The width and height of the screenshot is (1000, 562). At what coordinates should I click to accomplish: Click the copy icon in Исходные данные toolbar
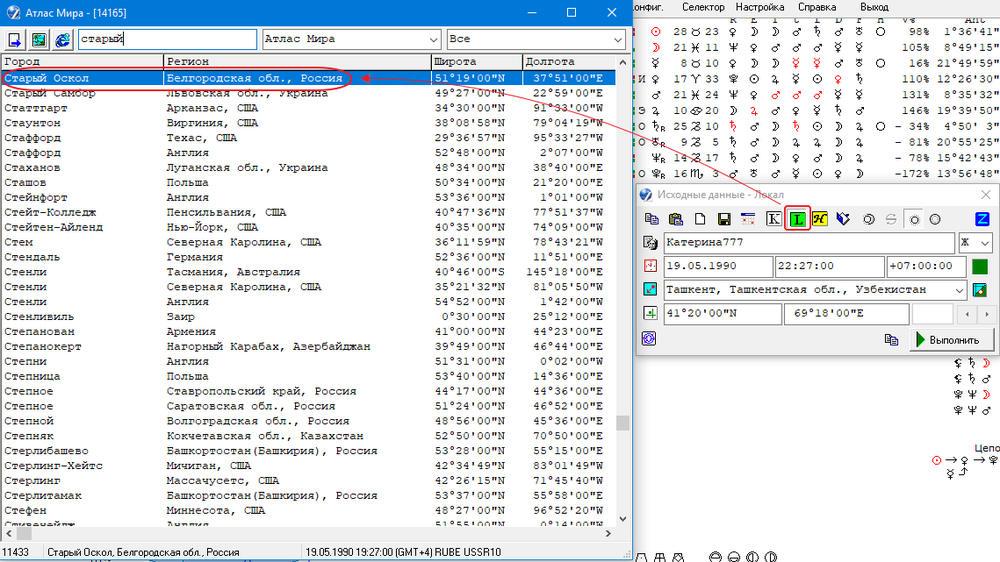coord(651,219)
